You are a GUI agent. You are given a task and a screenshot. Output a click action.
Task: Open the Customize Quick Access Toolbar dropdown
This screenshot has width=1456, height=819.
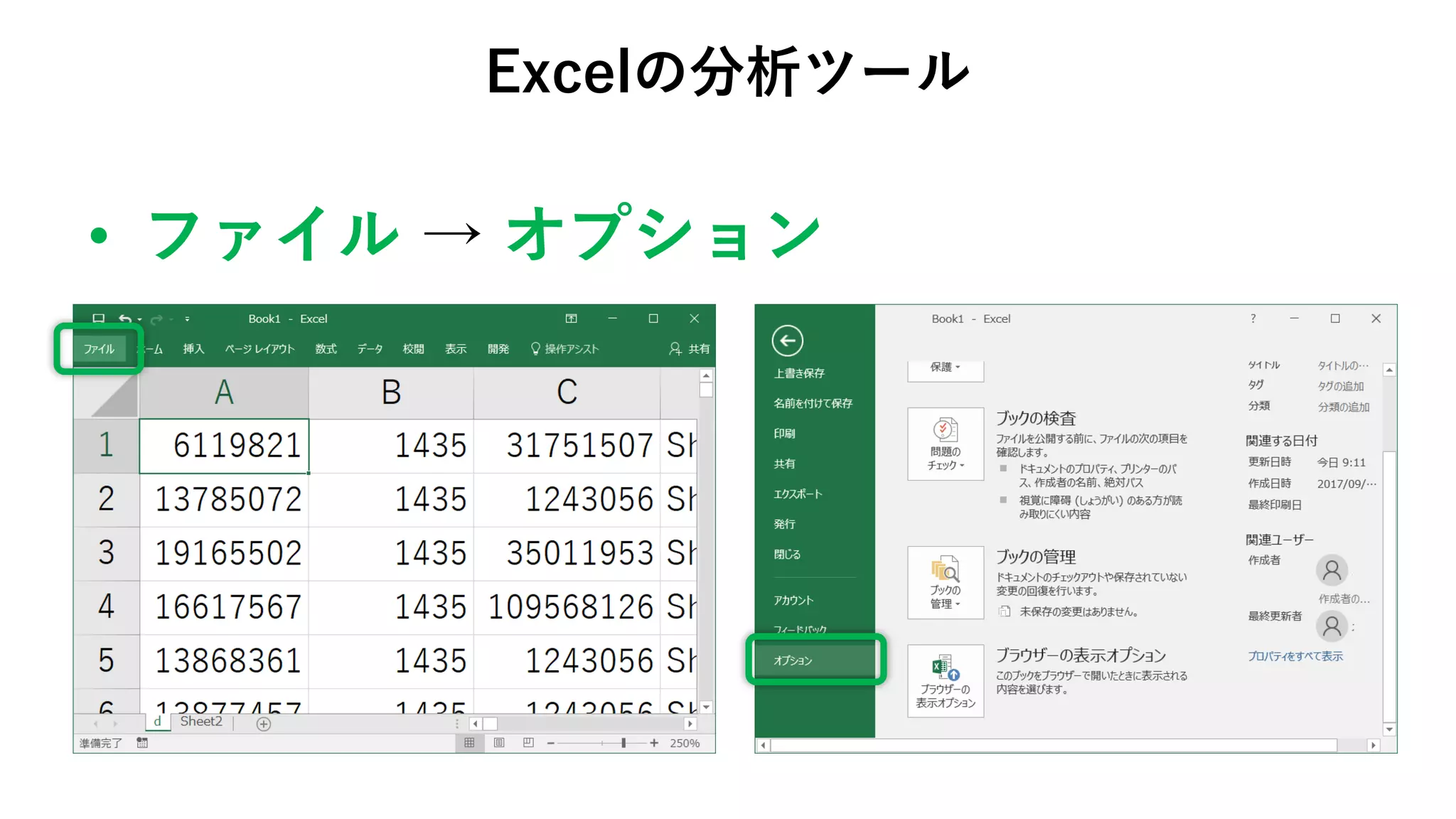coord(187,319)
